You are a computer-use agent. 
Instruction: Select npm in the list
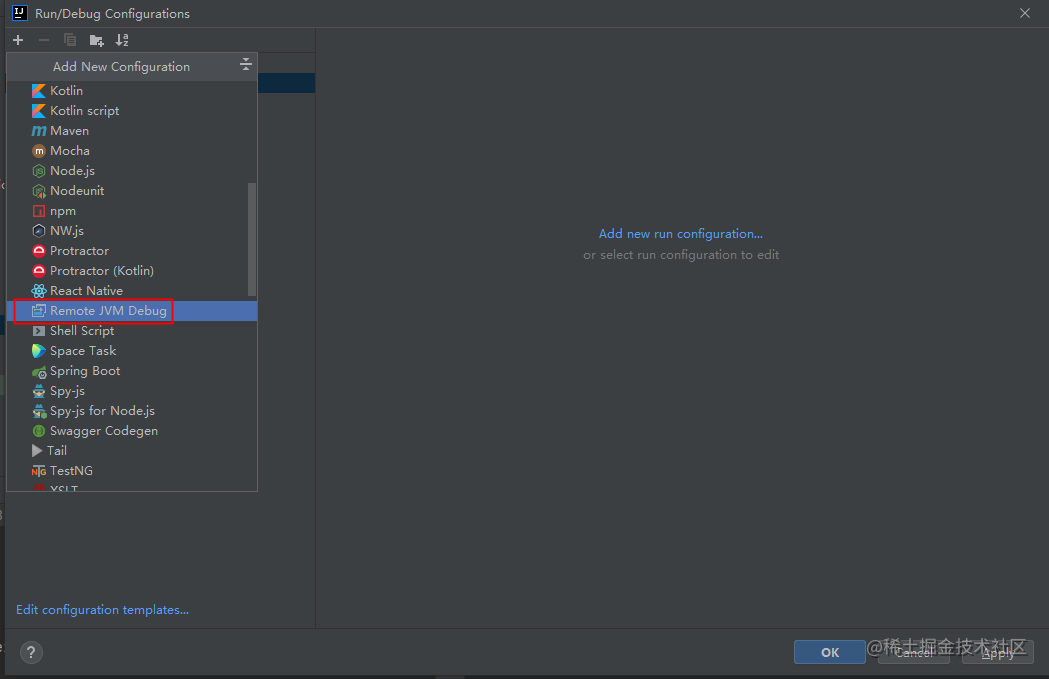tap(63, 211)
